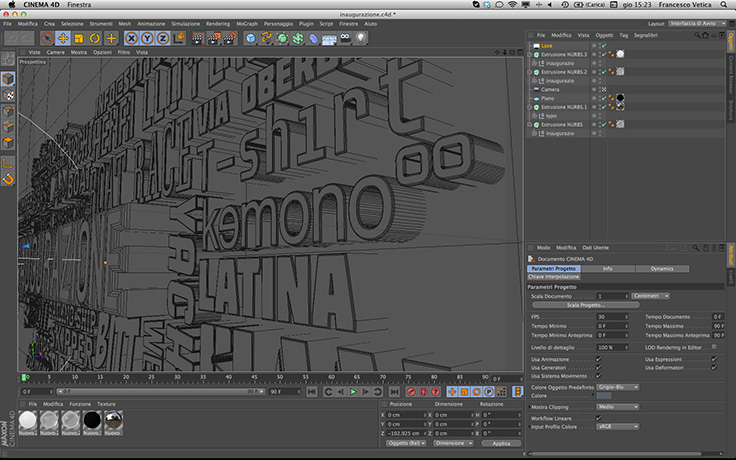The height and width of the screenshot is (460, 736).
Task: Add a cube primitive object
Action: point(251,38)
